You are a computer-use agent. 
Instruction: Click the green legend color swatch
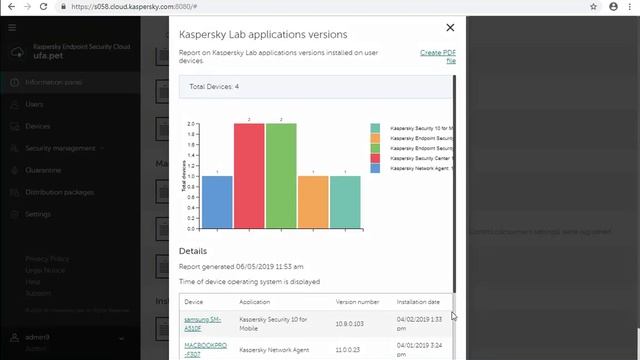click(375, 148)
